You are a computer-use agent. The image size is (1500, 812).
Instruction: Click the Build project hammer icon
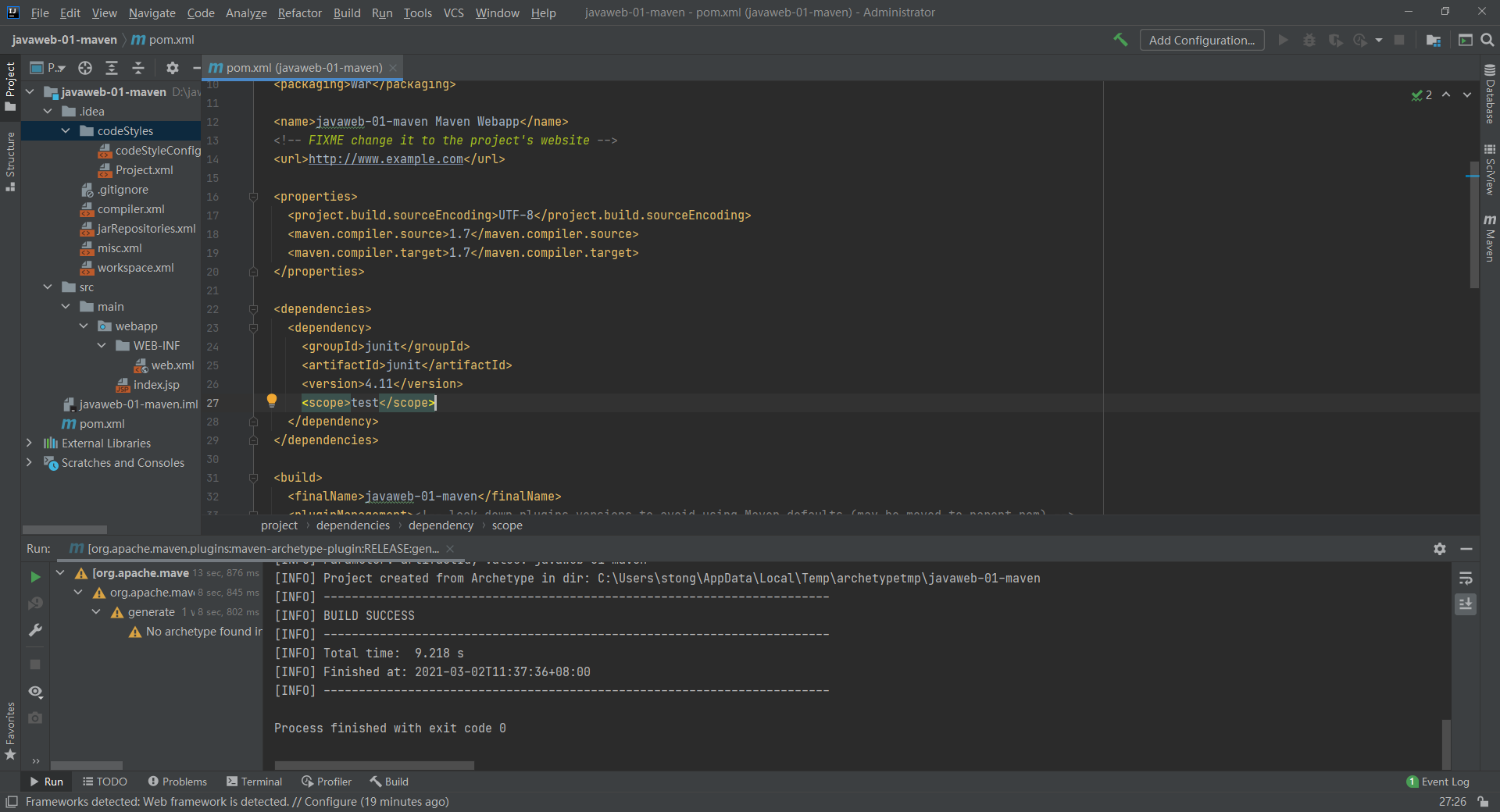pyautogui.click(x=1120, y=40)
